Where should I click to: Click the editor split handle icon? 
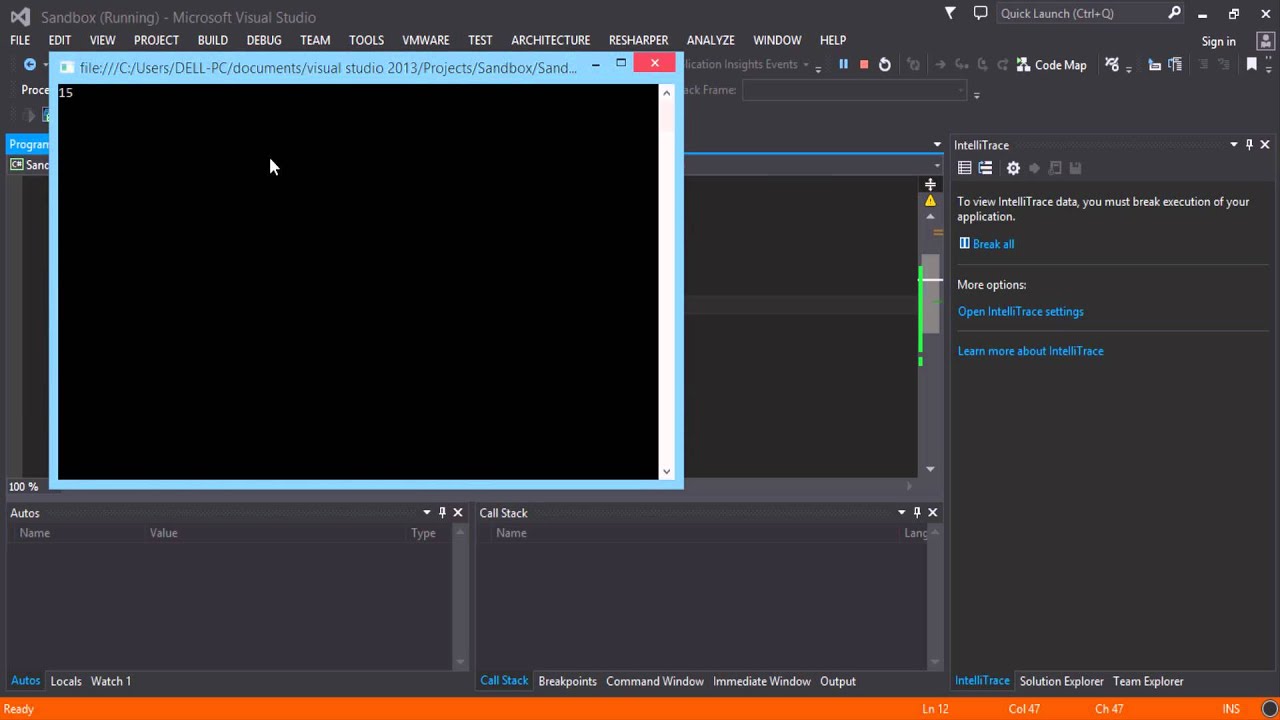click(x=930, y=184)
